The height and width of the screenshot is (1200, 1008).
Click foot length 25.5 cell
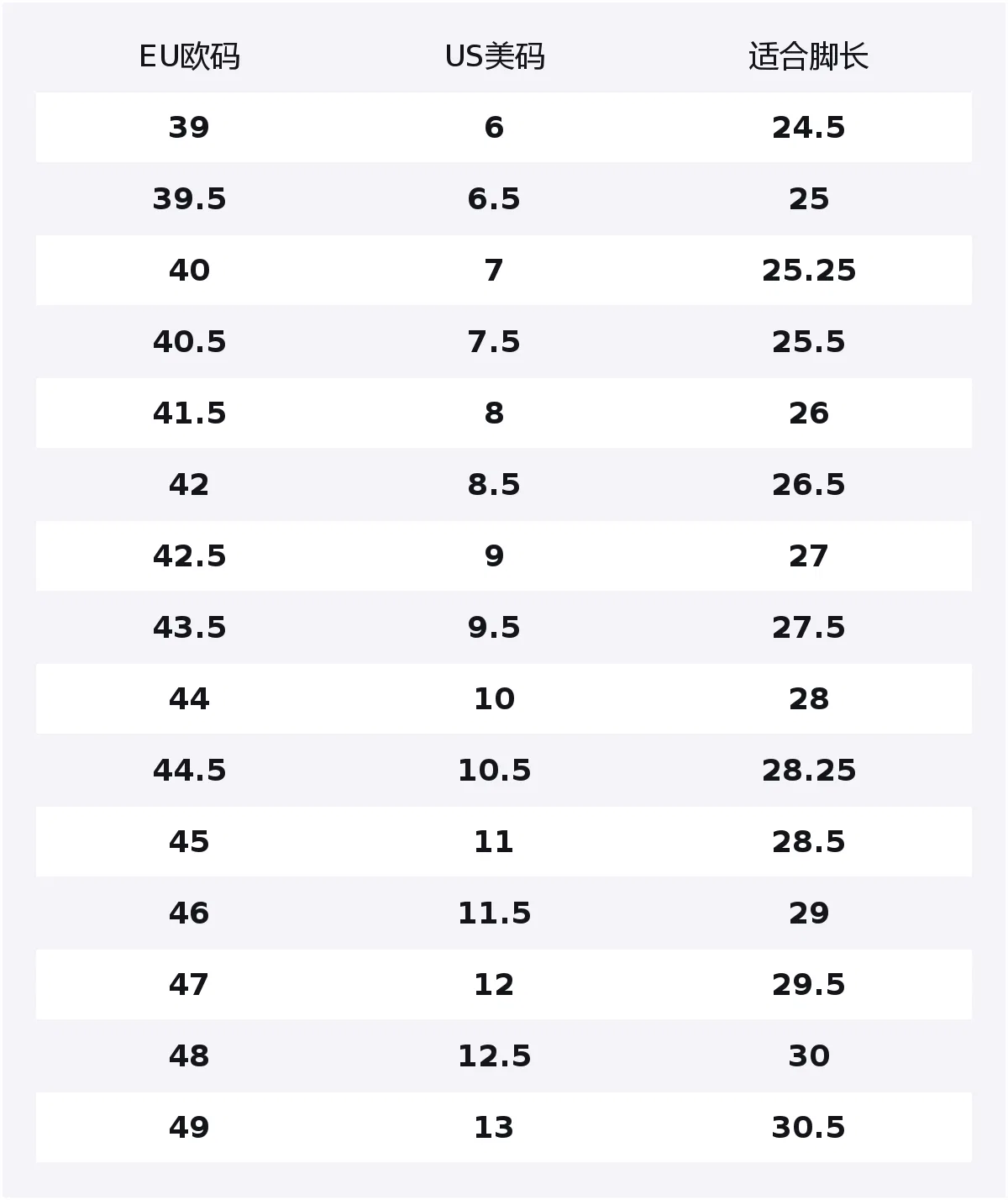808,342
